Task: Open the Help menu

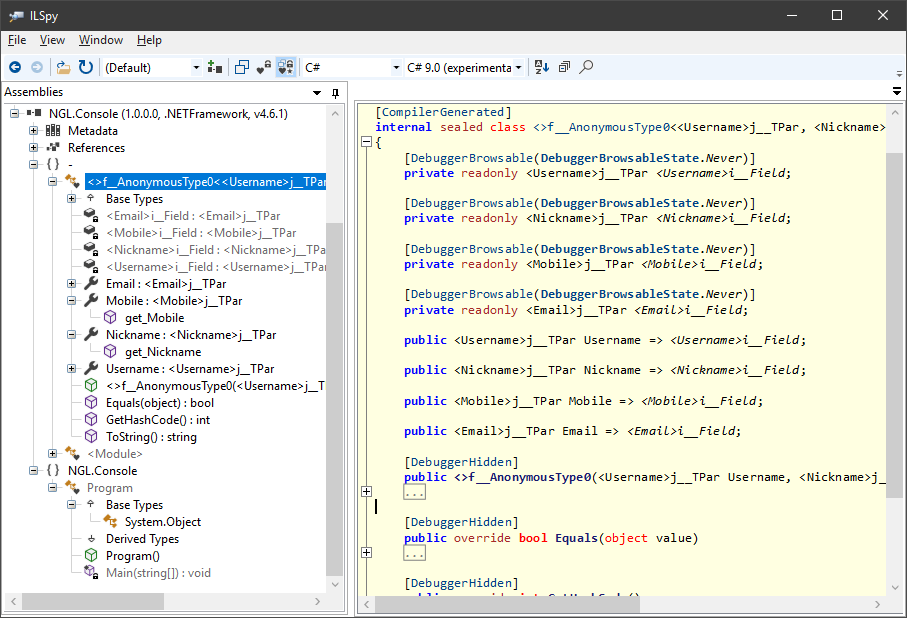Action: 149,40
